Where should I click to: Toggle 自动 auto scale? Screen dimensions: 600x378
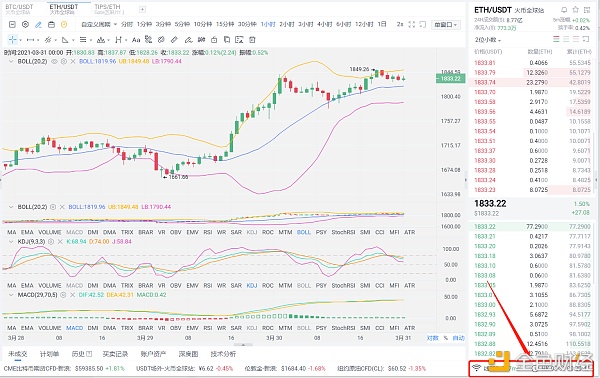[458, 338]
